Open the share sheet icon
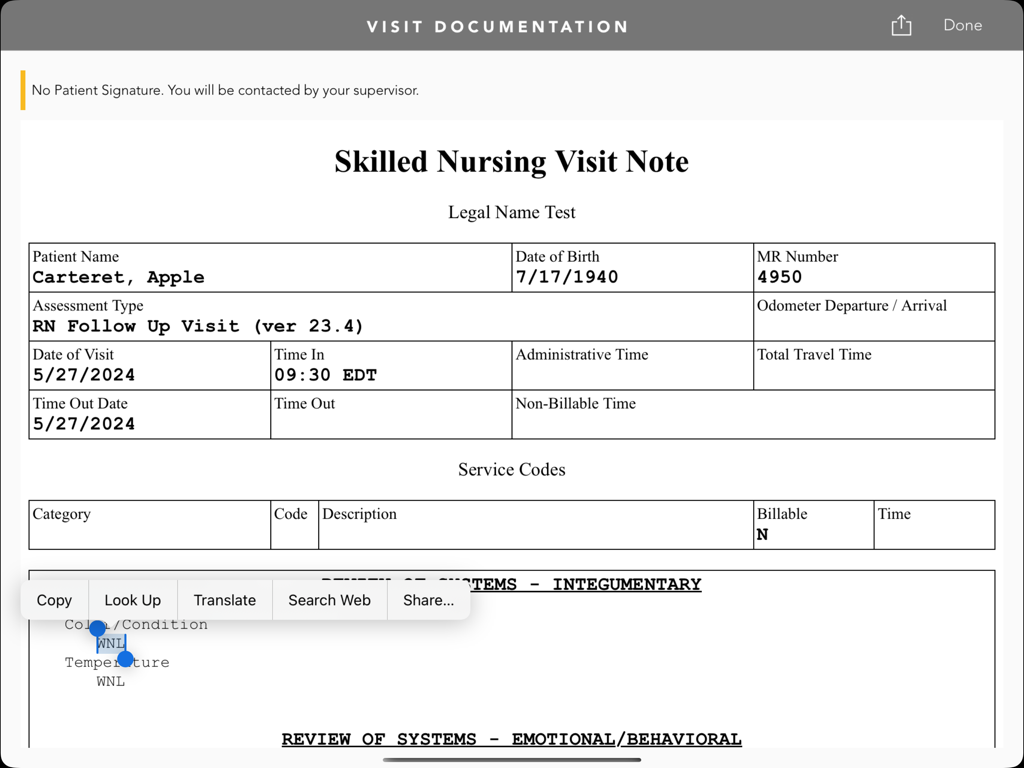Viewport: 1024px width, 768px height. (901, 26)
